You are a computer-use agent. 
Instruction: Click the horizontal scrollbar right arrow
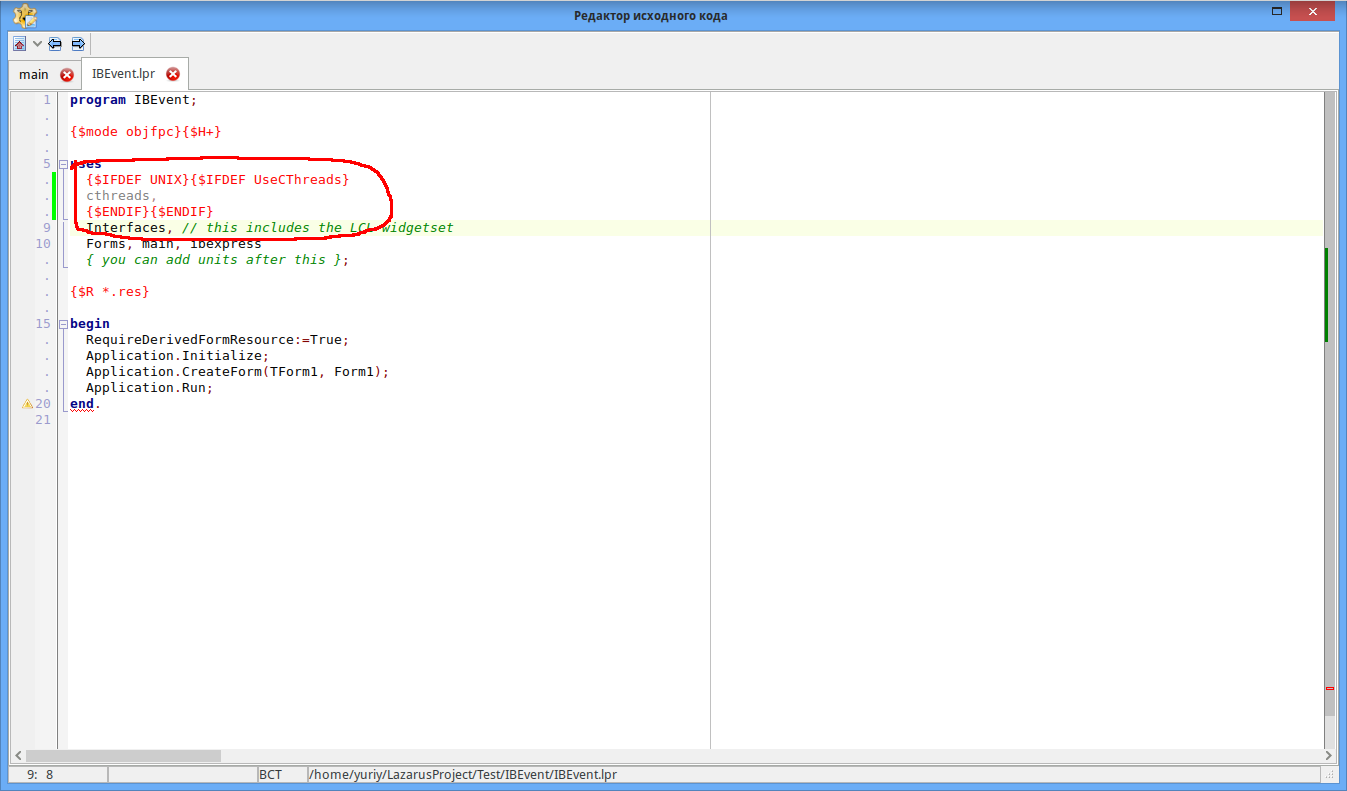tap(1328, 756)
